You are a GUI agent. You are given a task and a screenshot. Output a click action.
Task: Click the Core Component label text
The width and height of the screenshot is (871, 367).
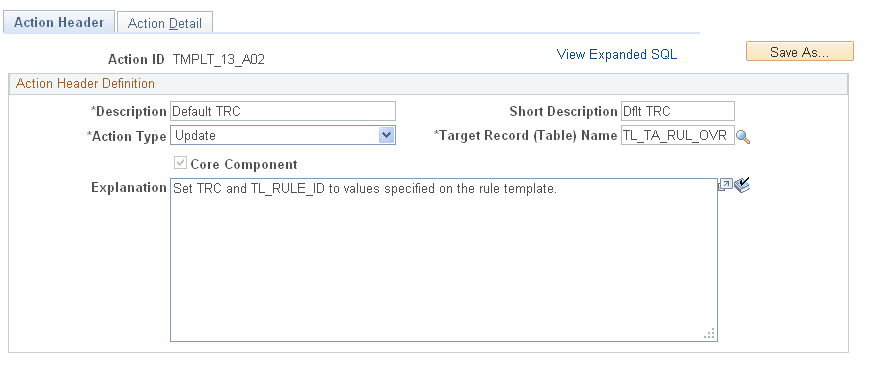pos(244,164)
